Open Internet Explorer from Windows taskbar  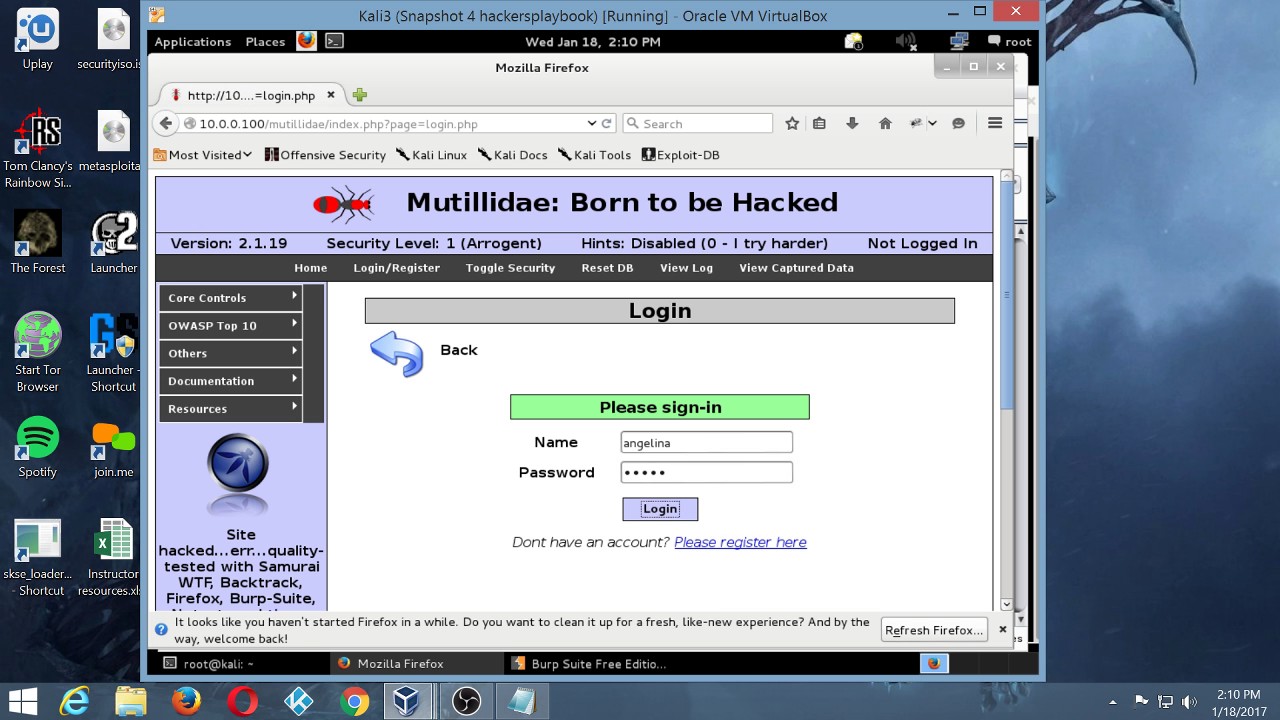[74, 701]
